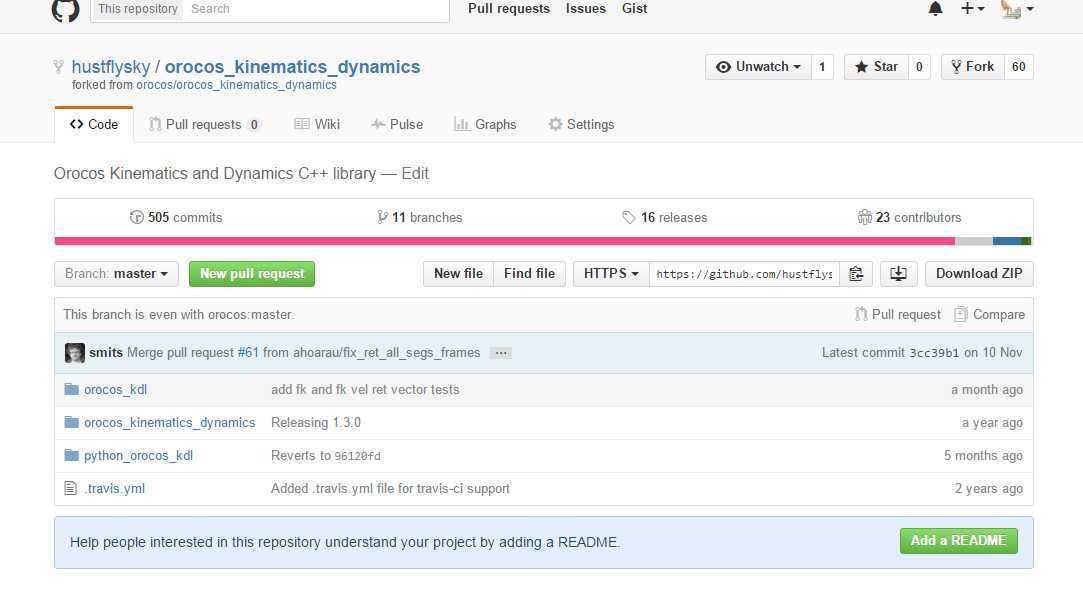Open Pull requests in top navigation
Screen dimensions: 1083x603
point(509,9)
